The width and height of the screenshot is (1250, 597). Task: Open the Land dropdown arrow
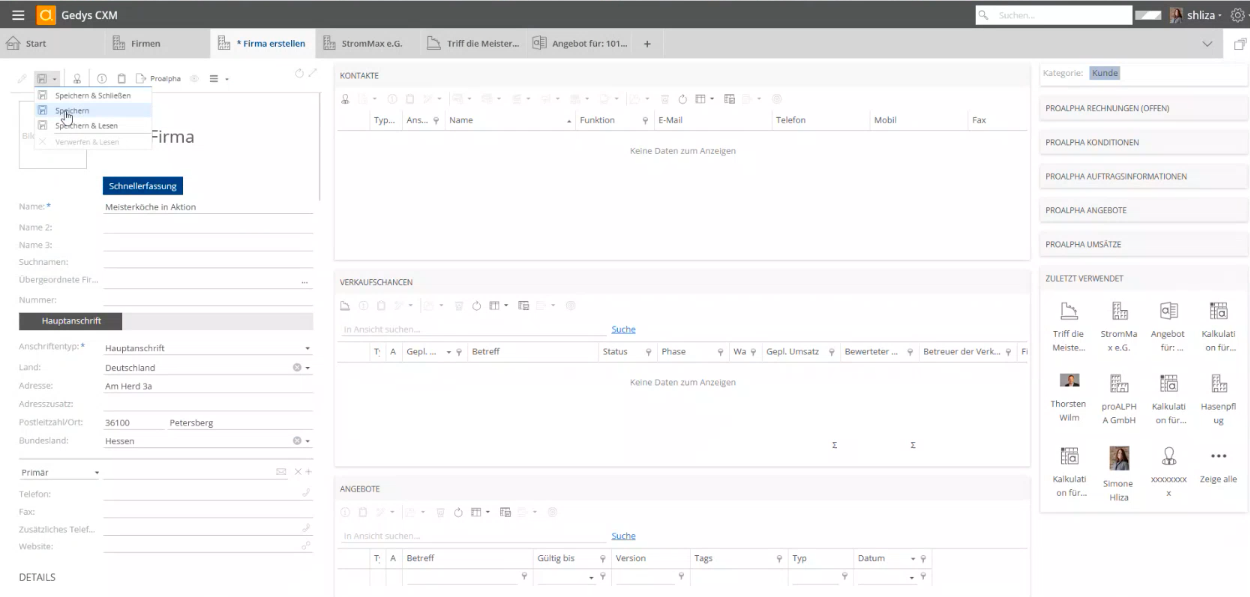point(308,368)
